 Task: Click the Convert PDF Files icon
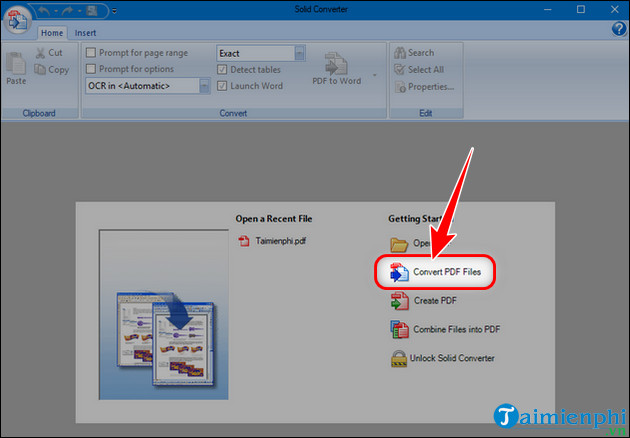click(399, 272)
